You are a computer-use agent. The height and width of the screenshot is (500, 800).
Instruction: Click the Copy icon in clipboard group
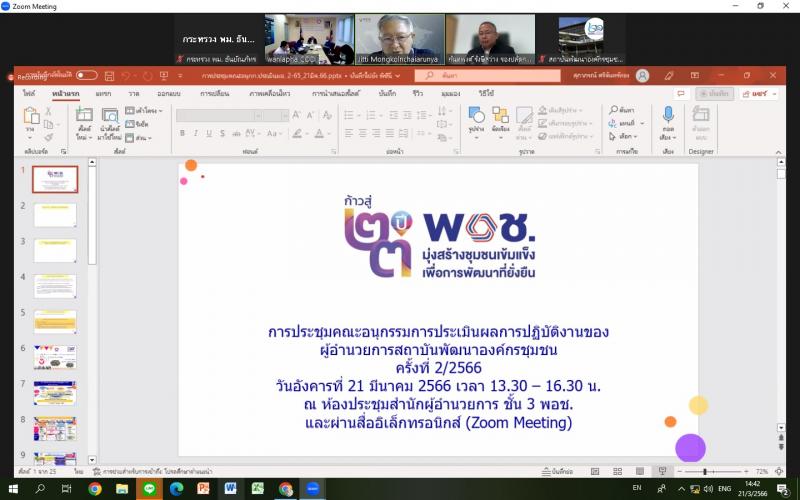[48, 124]
